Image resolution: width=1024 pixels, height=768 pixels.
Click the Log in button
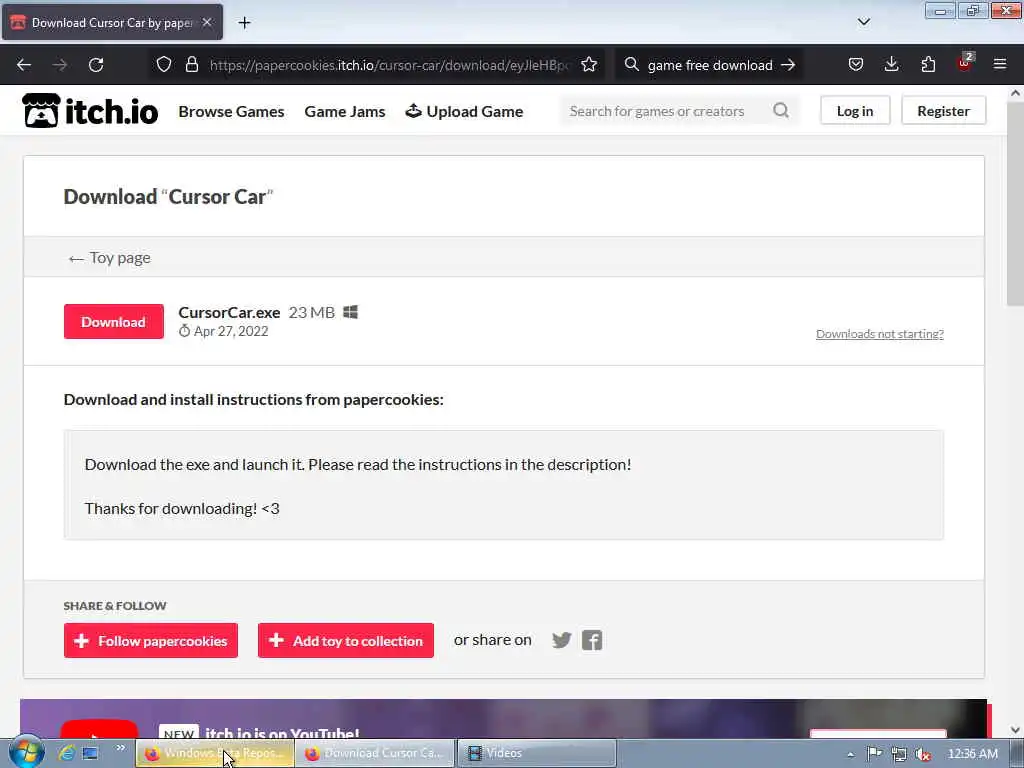[x=855, y=111]
